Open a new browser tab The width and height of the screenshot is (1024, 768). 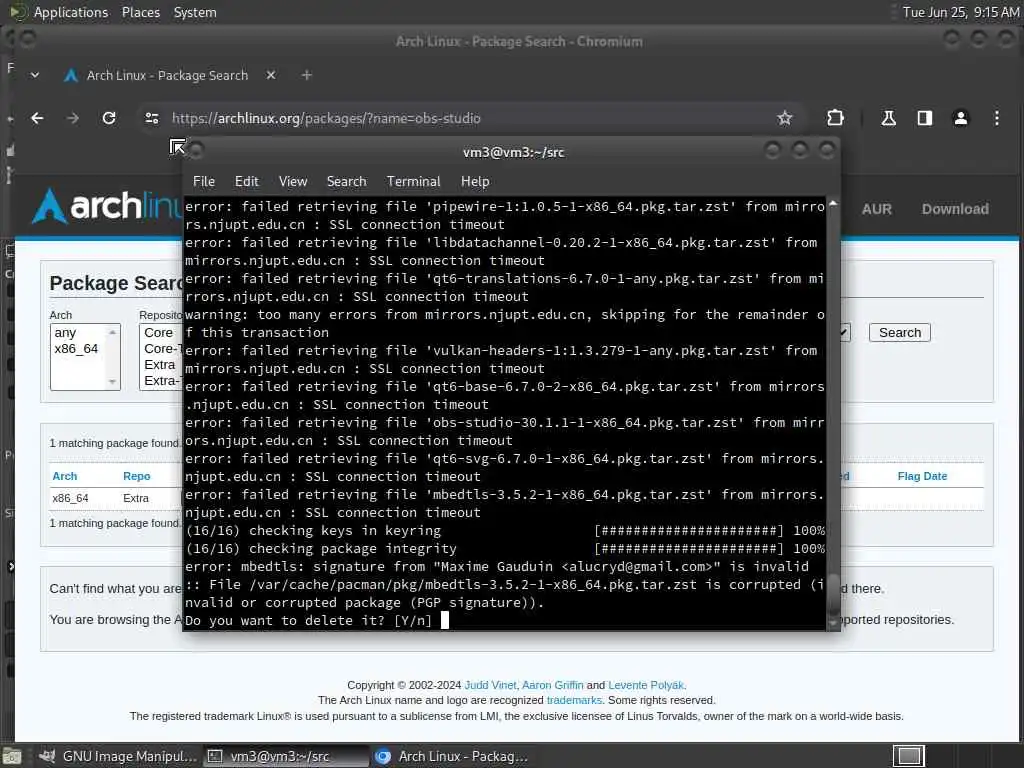(306, 75)
